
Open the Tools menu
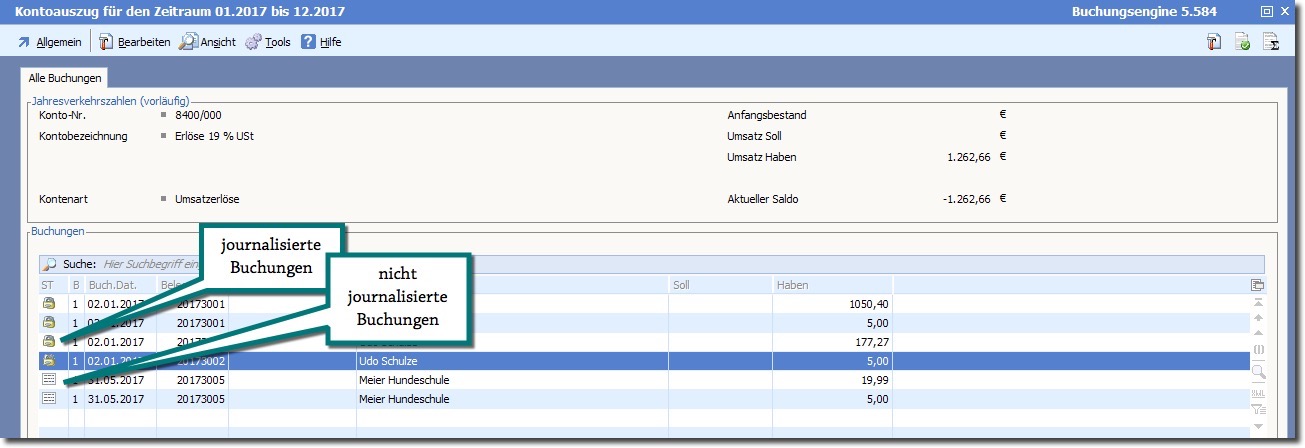point(268,42)
